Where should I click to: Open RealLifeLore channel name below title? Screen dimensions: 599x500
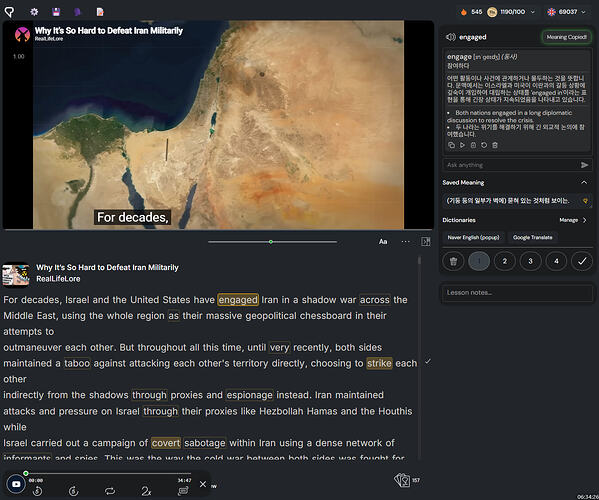tap(58, 279)
